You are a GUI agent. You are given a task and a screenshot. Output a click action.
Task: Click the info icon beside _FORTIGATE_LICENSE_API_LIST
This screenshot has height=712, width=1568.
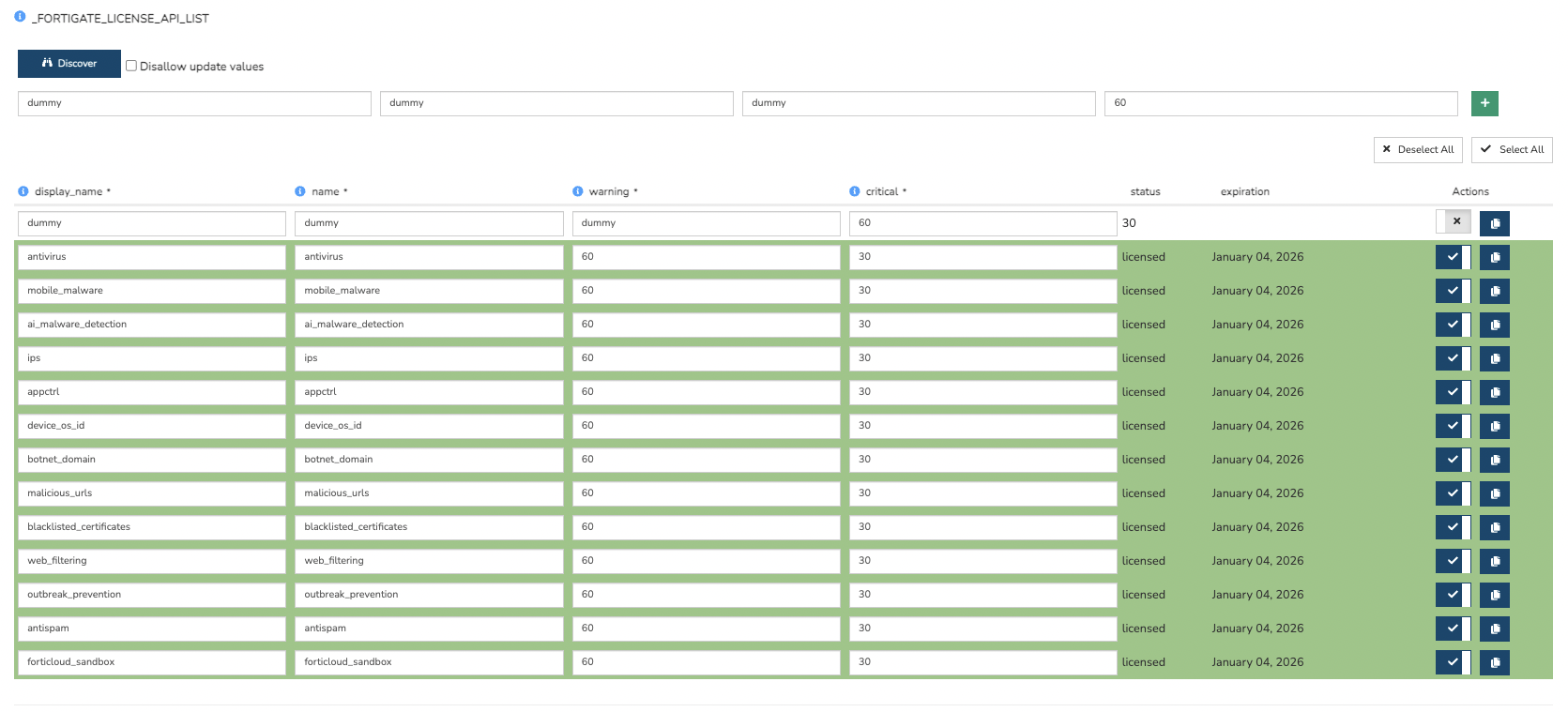pos(20,17)
